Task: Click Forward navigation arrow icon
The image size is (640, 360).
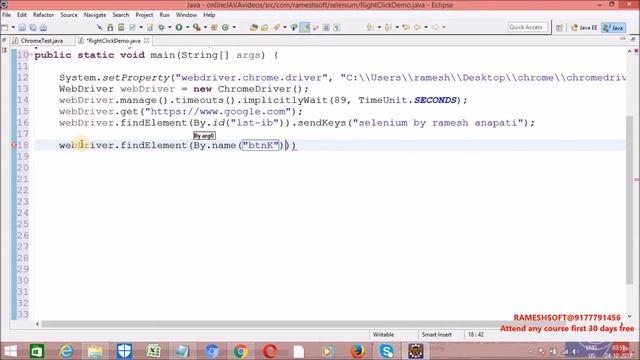Action: click(435, 27)
